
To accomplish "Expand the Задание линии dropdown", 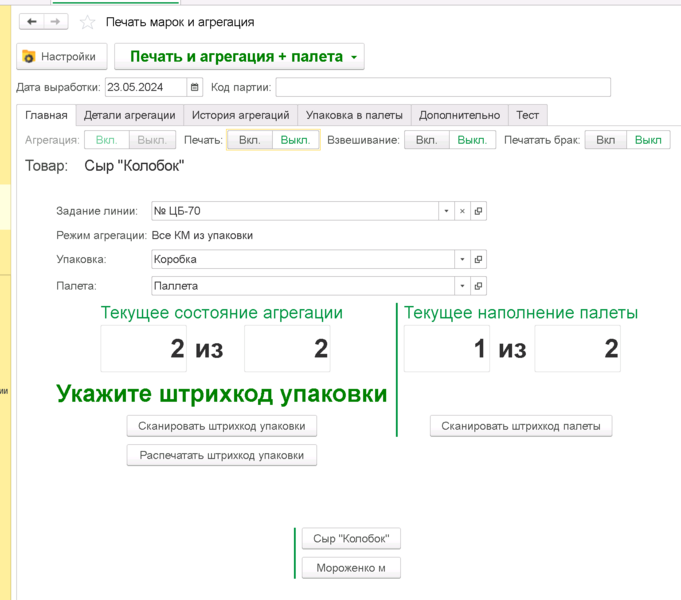I will coord(445,211).
